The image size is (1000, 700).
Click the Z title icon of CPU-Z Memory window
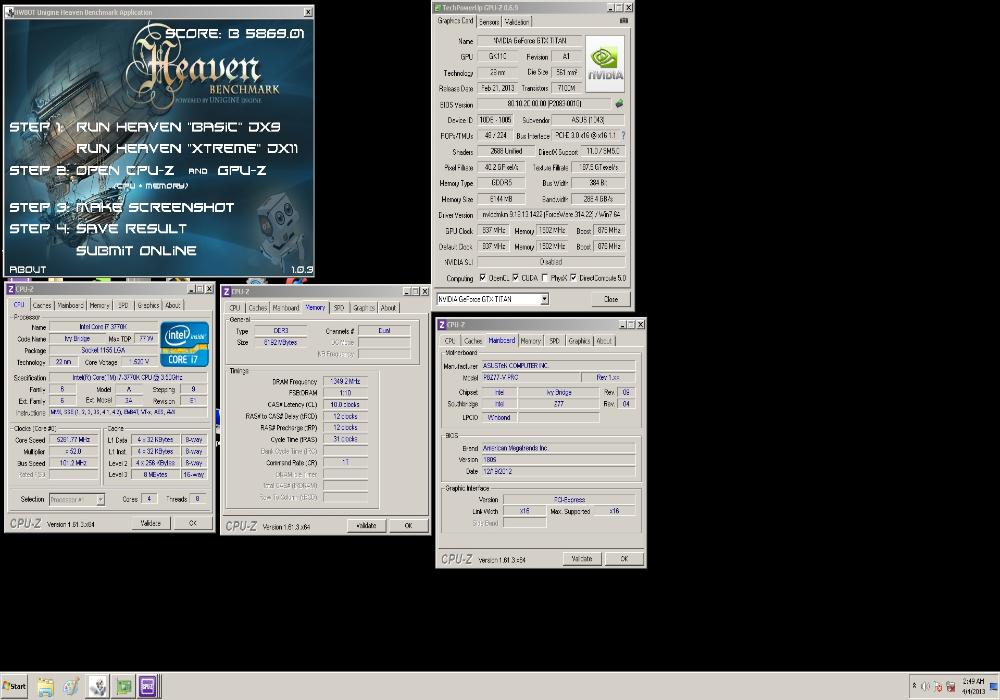[x=226, y=291]
